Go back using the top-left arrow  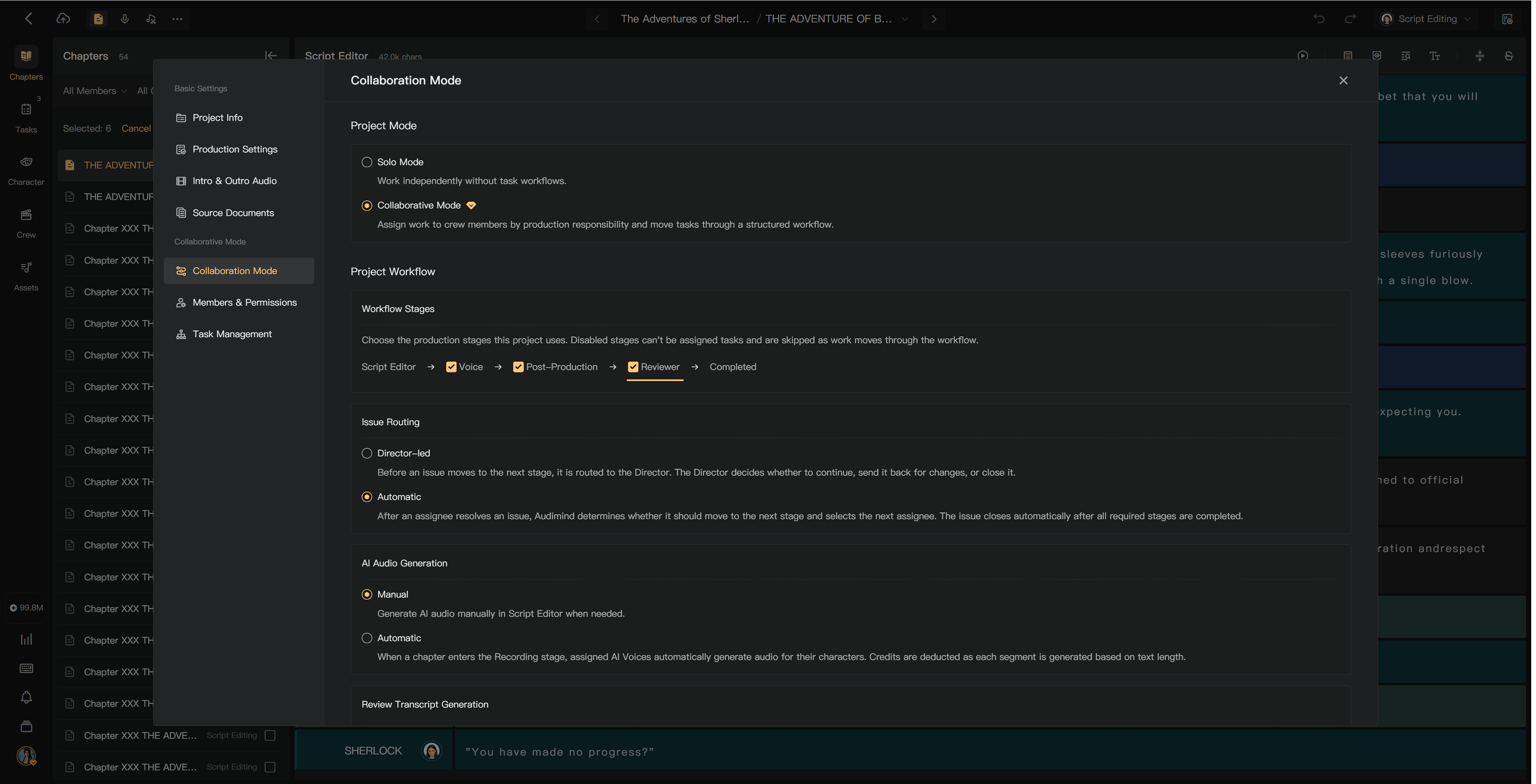(x=28, y=18)
